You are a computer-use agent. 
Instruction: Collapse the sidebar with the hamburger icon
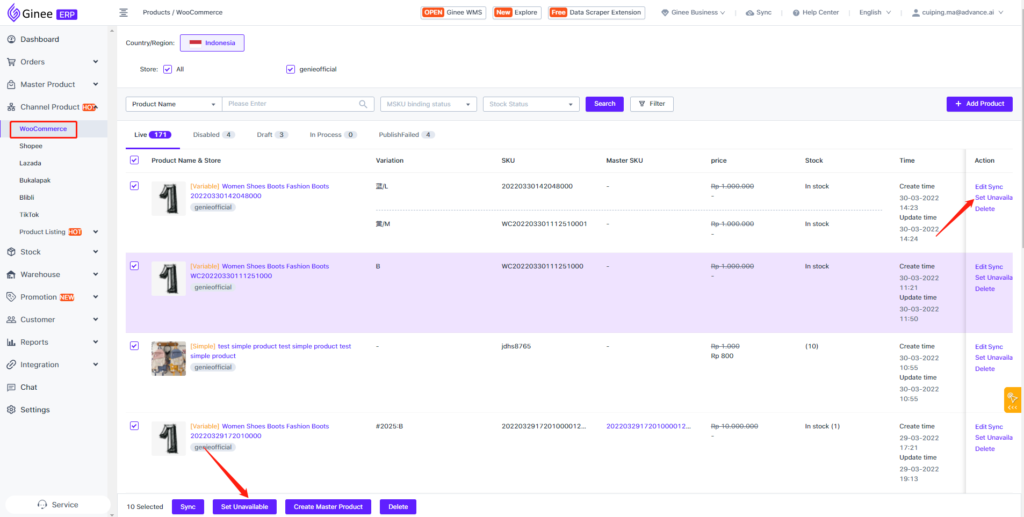124,12
